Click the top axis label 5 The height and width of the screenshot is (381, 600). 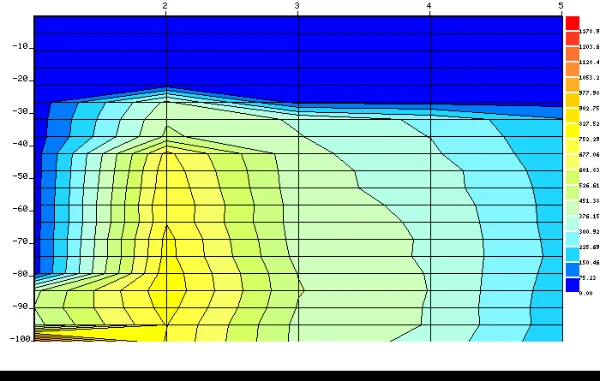pos(561,6)
